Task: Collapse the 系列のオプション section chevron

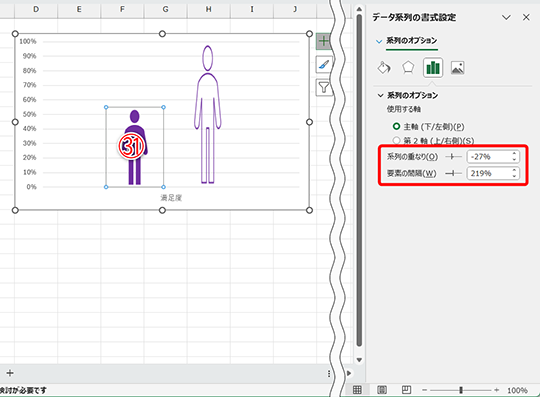Action: click(x=381, y=95)
